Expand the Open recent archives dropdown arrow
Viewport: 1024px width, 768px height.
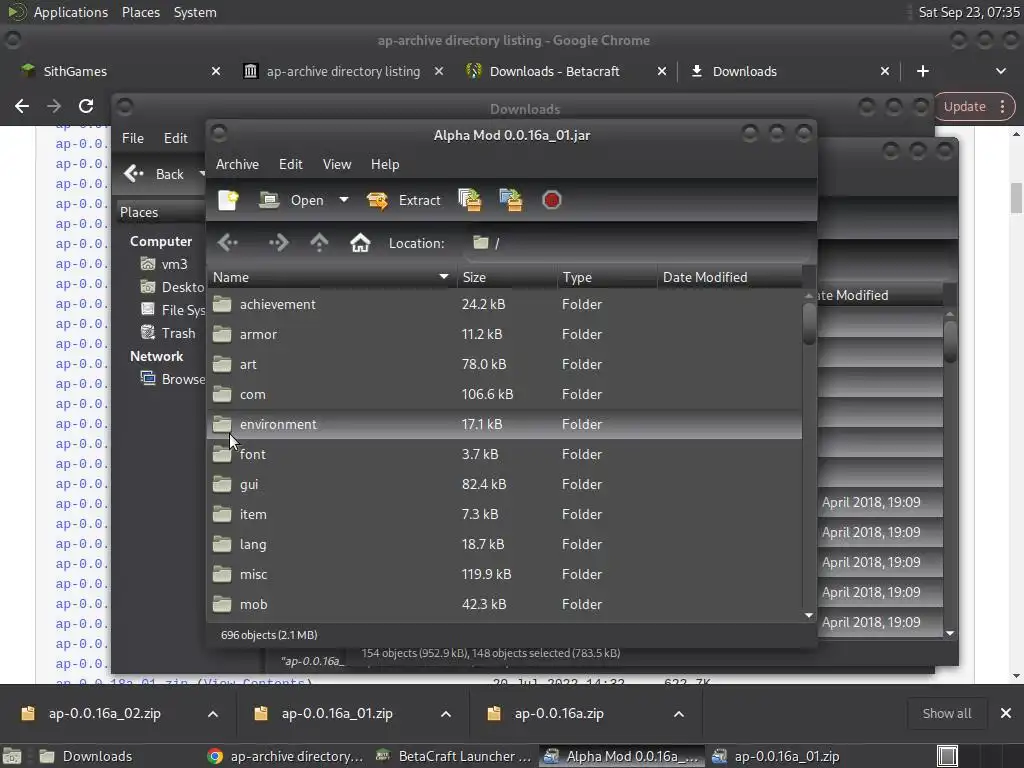tap(344, 200)
